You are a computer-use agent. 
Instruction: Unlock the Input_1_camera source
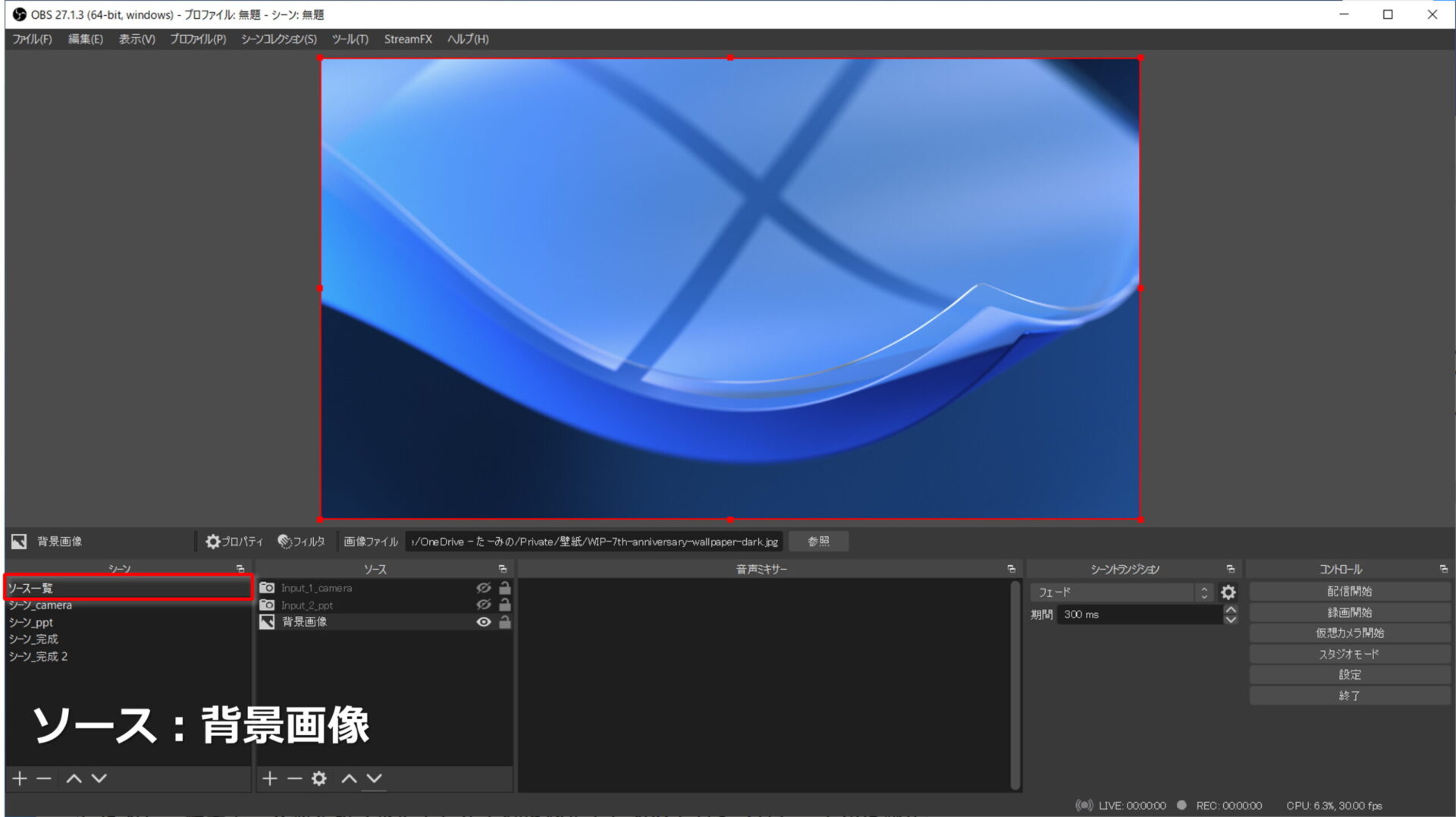point(505,588)
